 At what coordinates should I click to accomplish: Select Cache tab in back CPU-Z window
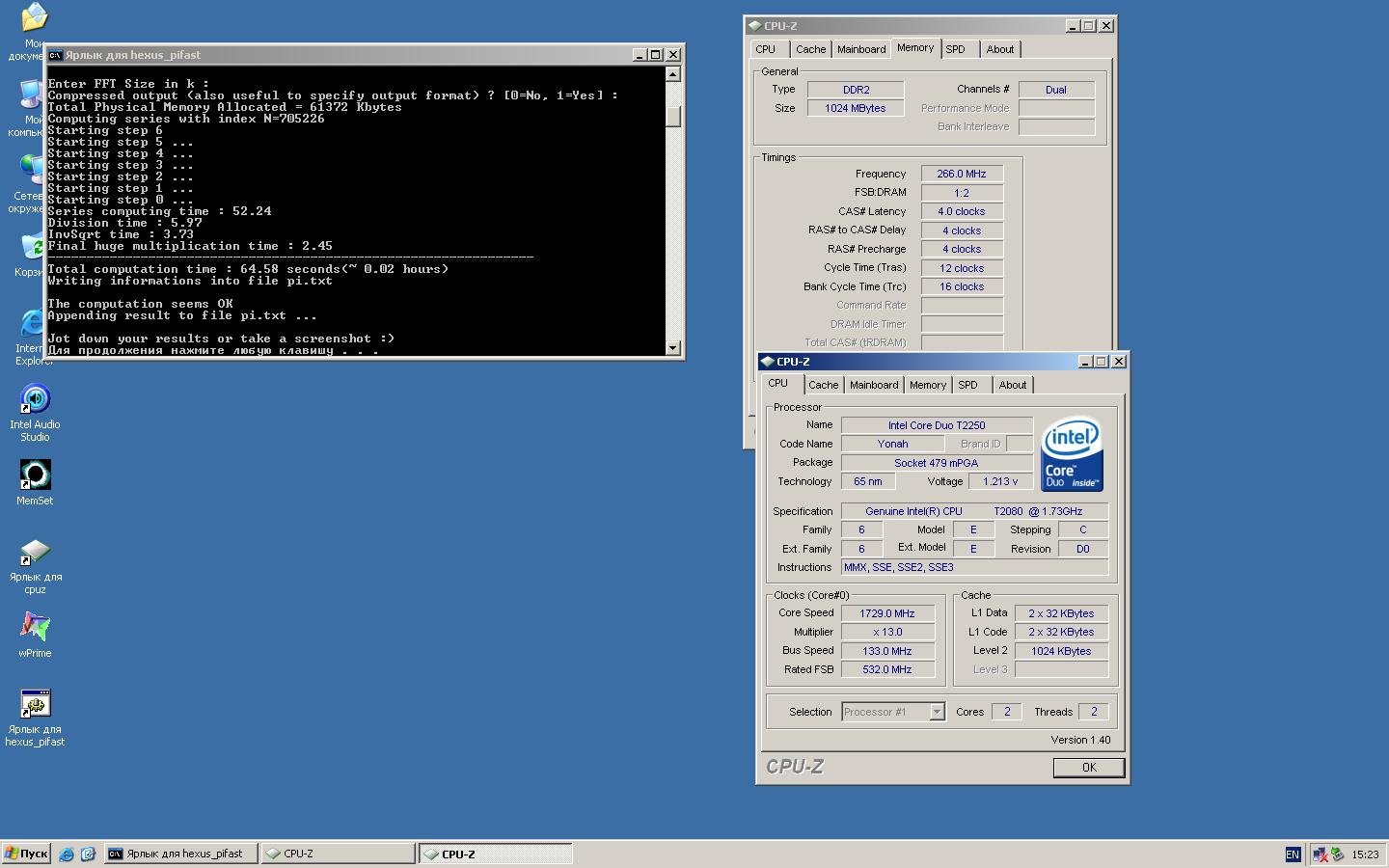click(x=810, y=49)
